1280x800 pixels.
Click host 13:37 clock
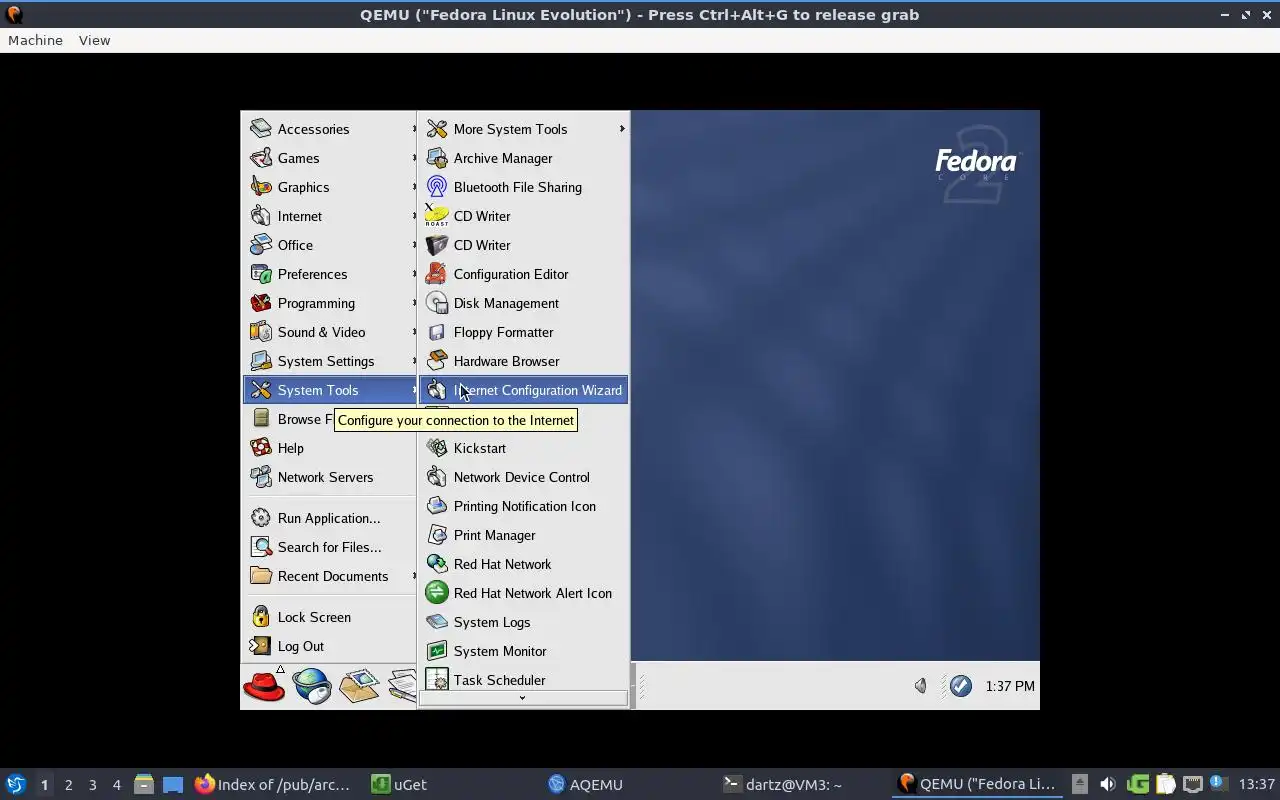[x=1257, y=784]
